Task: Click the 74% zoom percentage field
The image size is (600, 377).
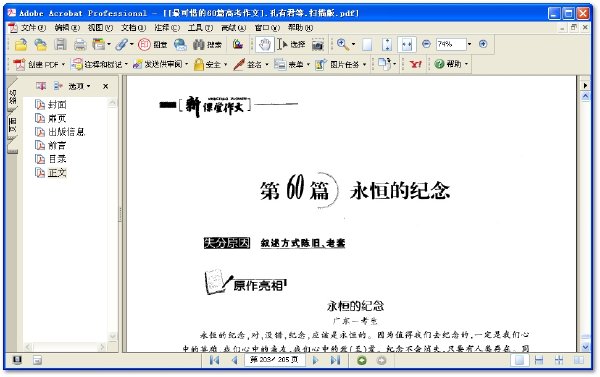Action: pyautogui.click(x=451, y=44)
